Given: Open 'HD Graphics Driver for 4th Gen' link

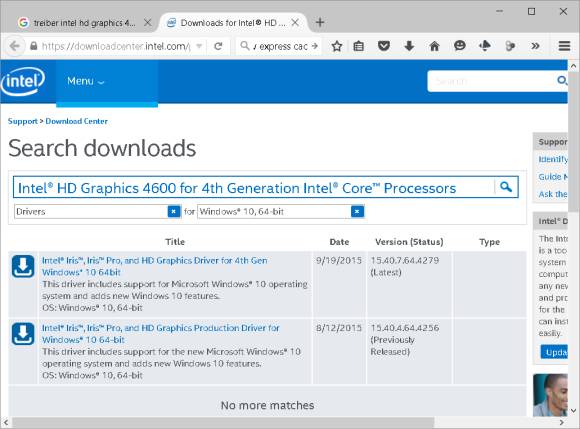Looking at the screenshot, I should tap(155, 266).
